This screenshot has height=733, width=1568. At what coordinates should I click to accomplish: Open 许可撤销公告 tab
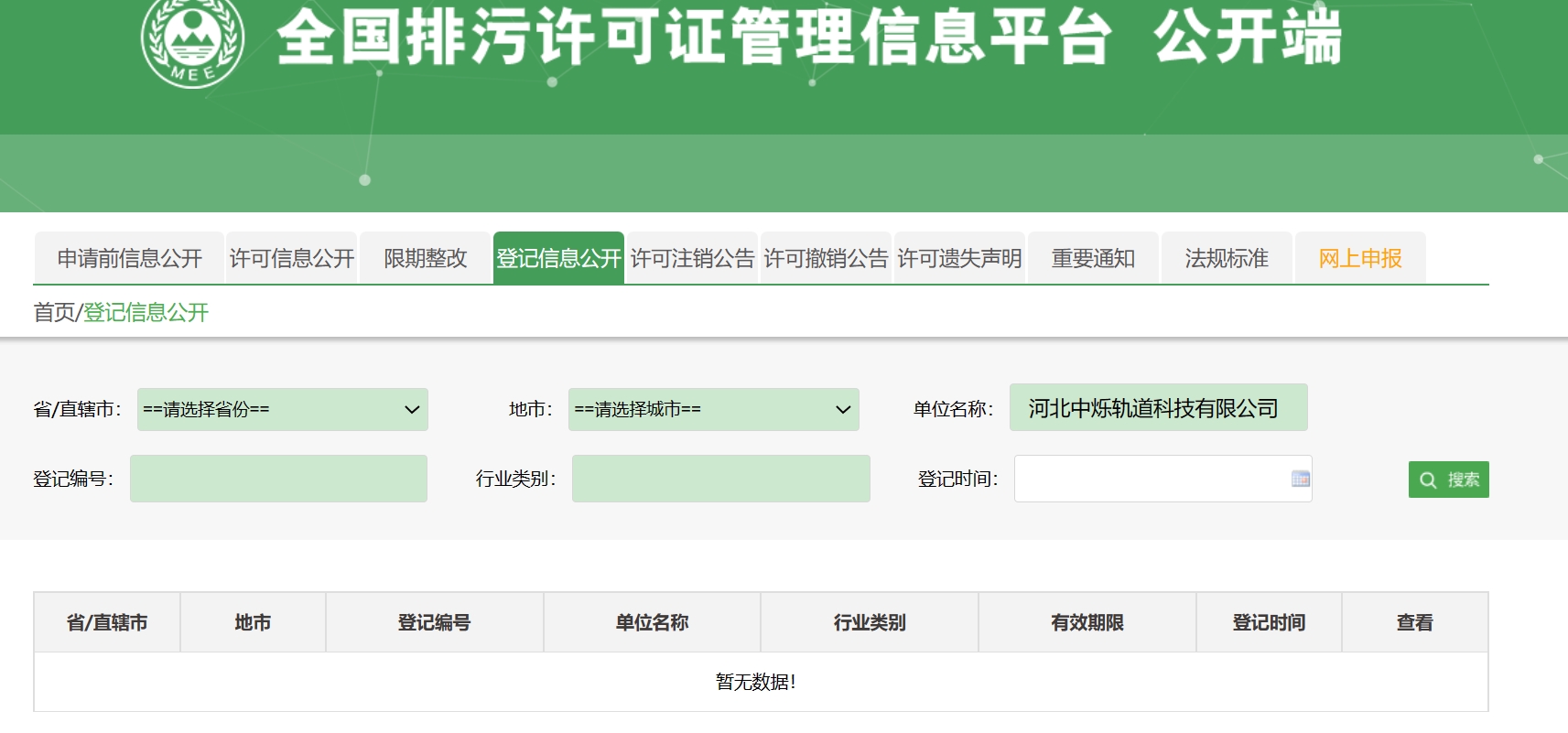pos(826,259)
